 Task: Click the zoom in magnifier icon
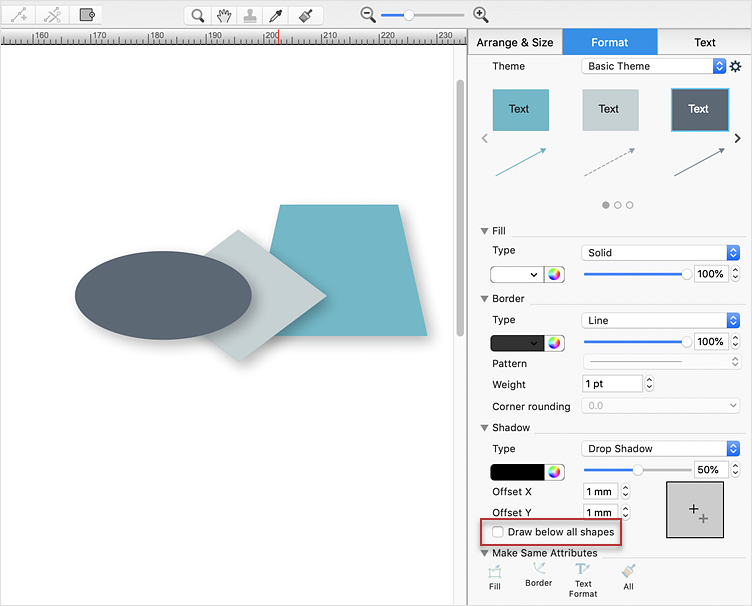coord(481,15)
